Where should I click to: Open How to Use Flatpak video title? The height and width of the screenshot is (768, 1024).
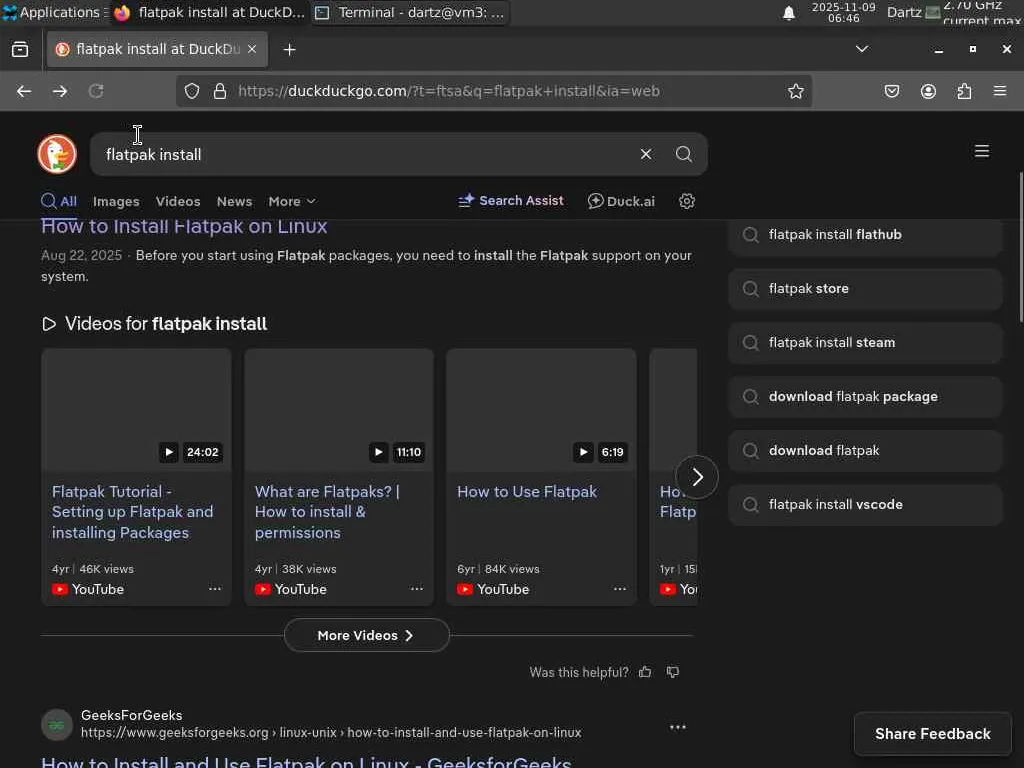pos(527,492)
